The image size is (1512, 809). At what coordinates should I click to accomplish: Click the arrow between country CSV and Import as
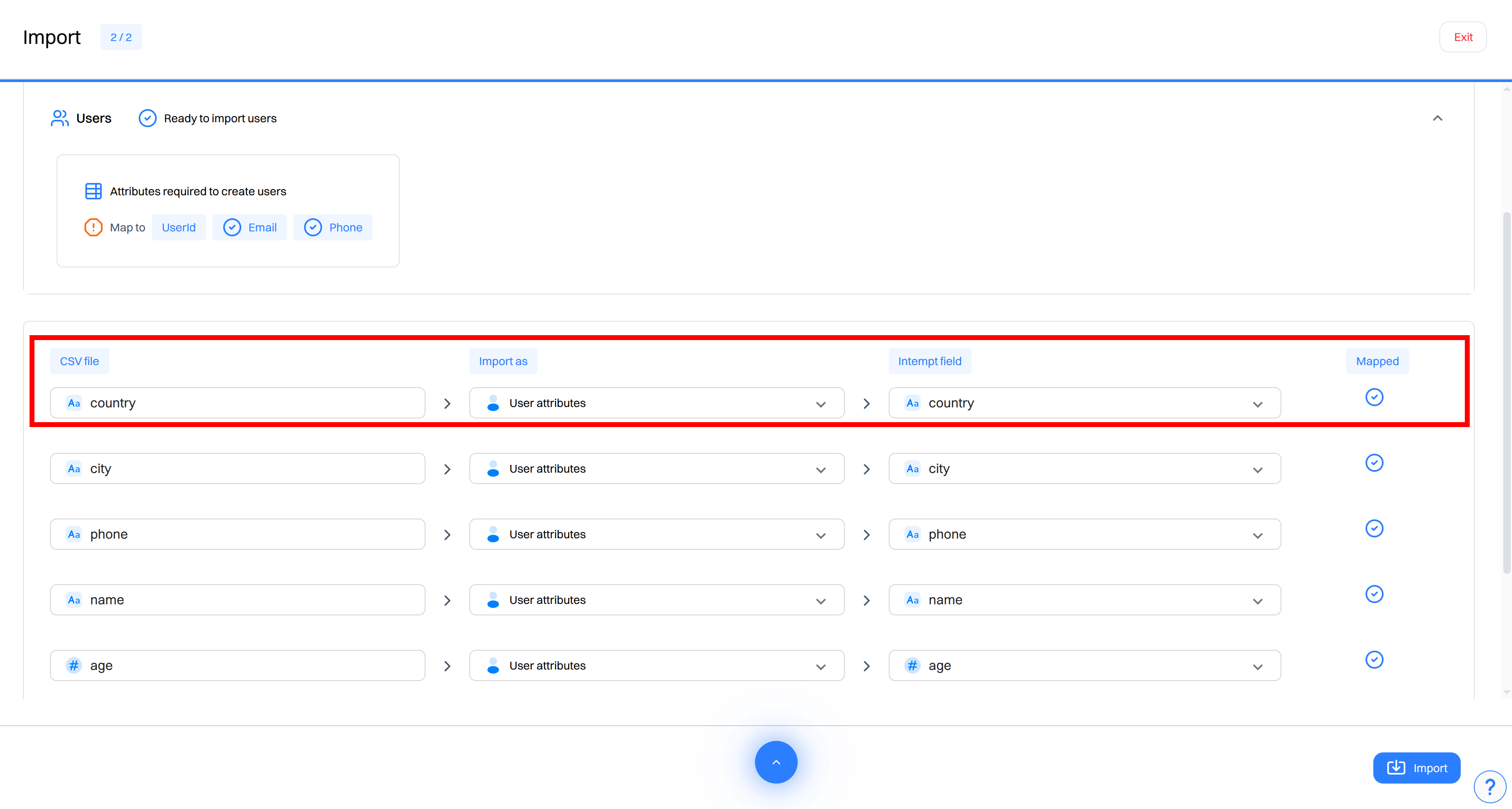[447, 404]
